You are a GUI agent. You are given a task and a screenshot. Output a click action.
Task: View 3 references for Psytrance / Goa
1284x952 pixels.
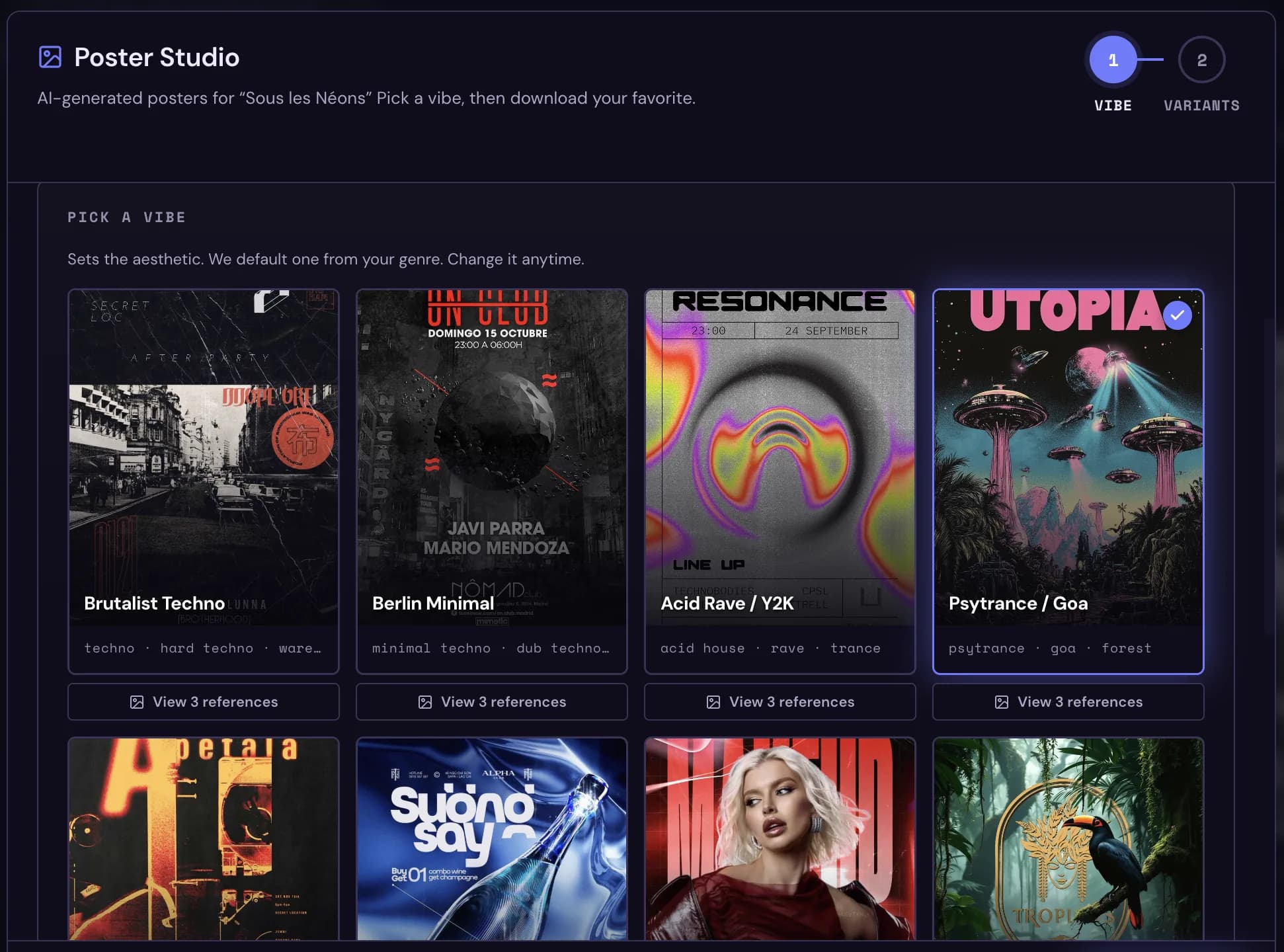(1068, 701)
